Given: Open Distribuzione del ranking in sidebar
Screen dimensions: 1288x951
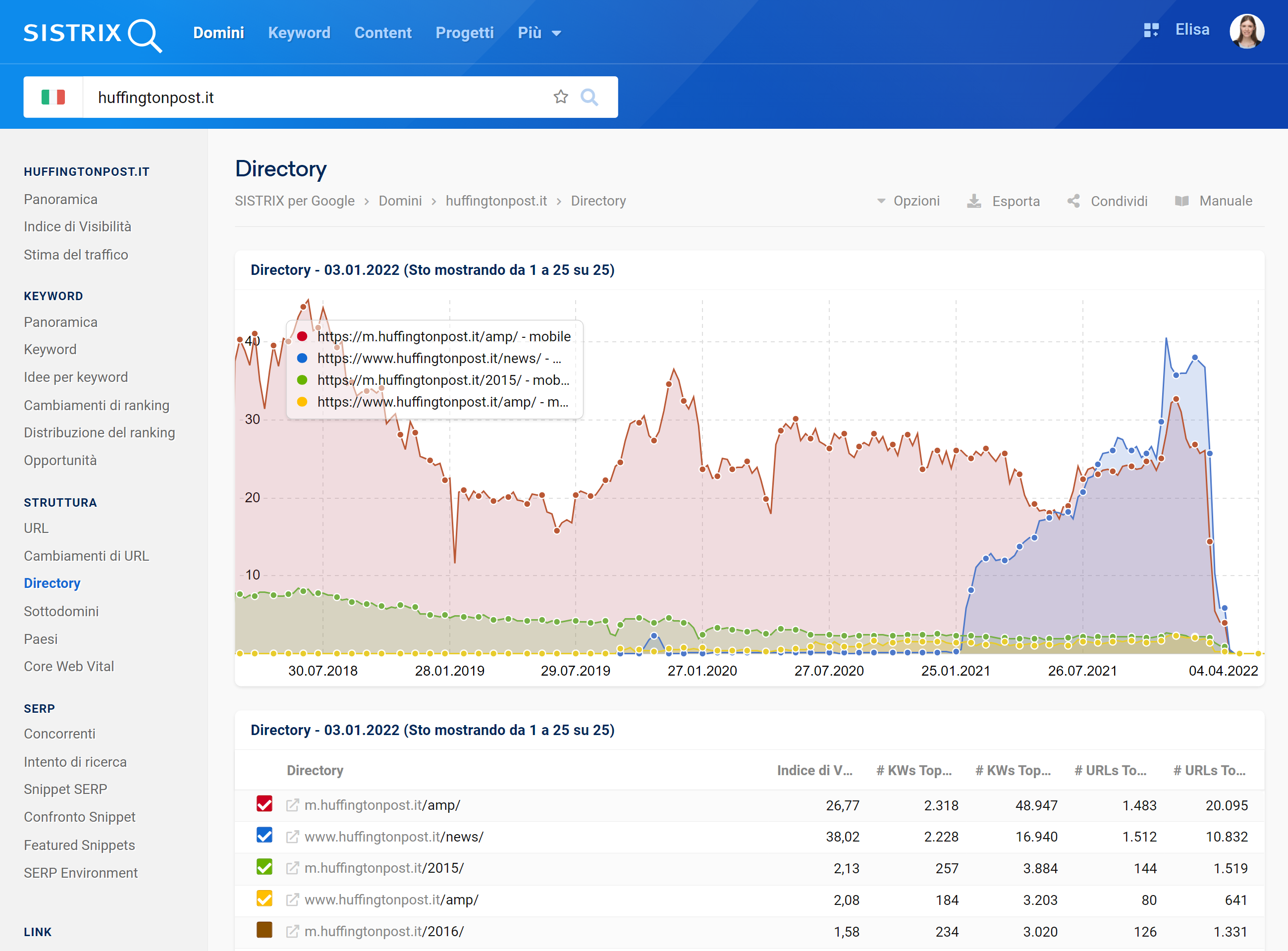Looking at the screenshot, I should 100,433.
